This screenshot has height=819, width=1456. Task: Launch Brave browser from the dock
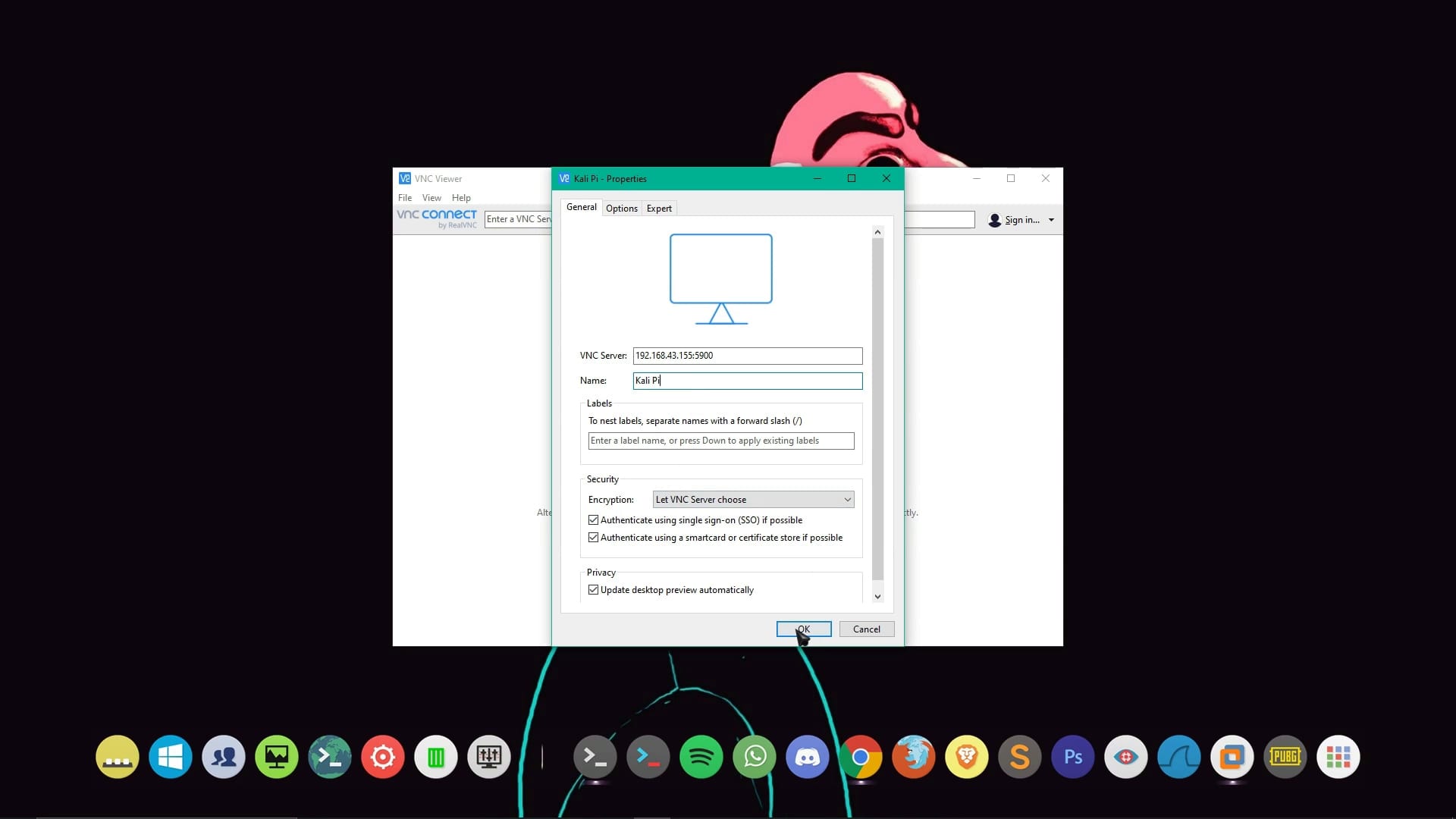967,757
